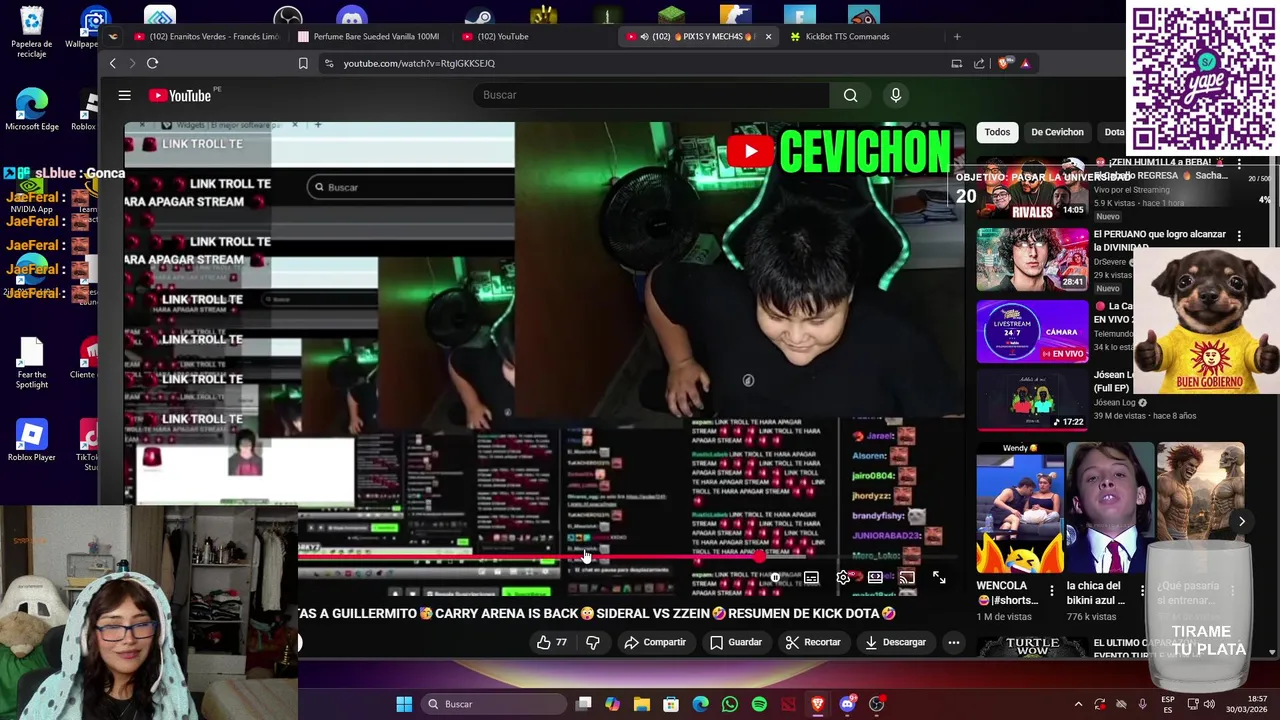
Task: Open Microsoft Store from the taskbar
Action: [x=671, y=704]
